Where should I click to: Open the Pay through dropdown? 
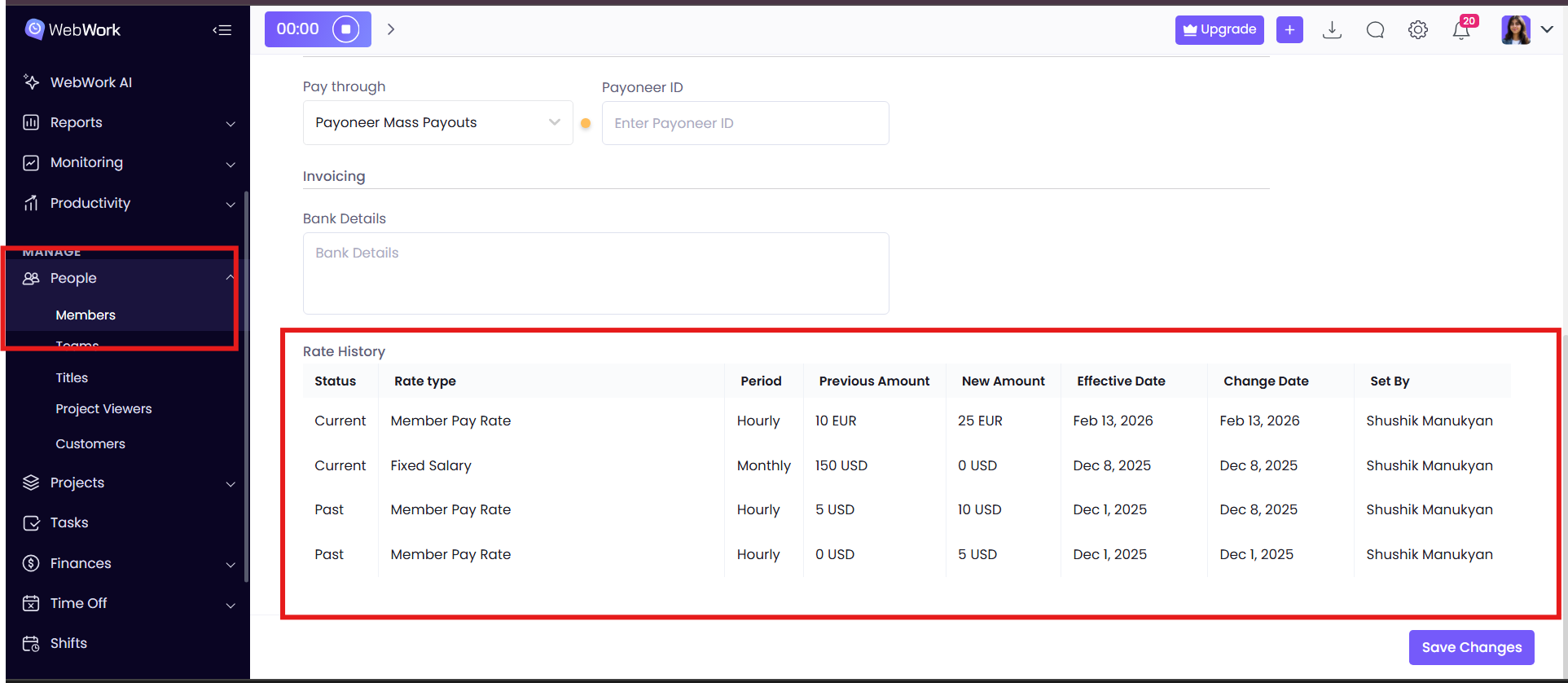(437, 123)
